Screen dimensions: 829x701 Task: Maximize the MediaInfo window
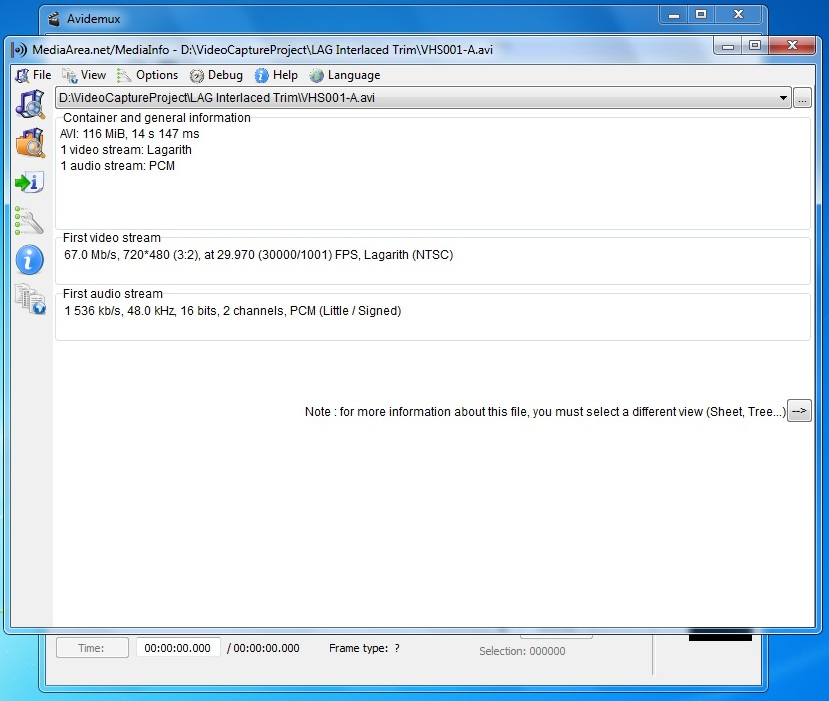pos(755,45)
